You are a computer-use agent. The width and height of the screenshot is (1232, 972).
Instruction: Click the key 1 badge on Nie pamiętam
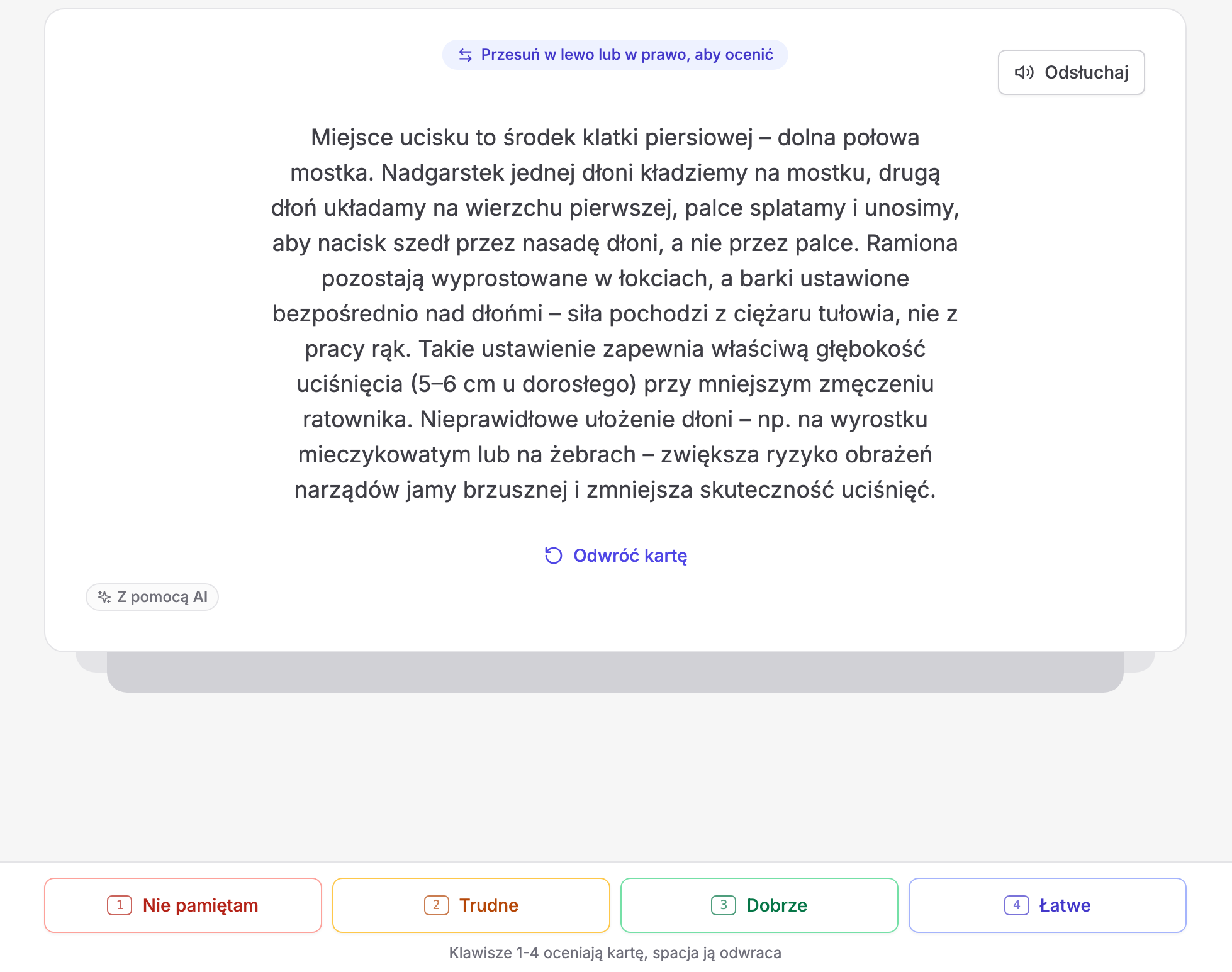pos(120,905)
